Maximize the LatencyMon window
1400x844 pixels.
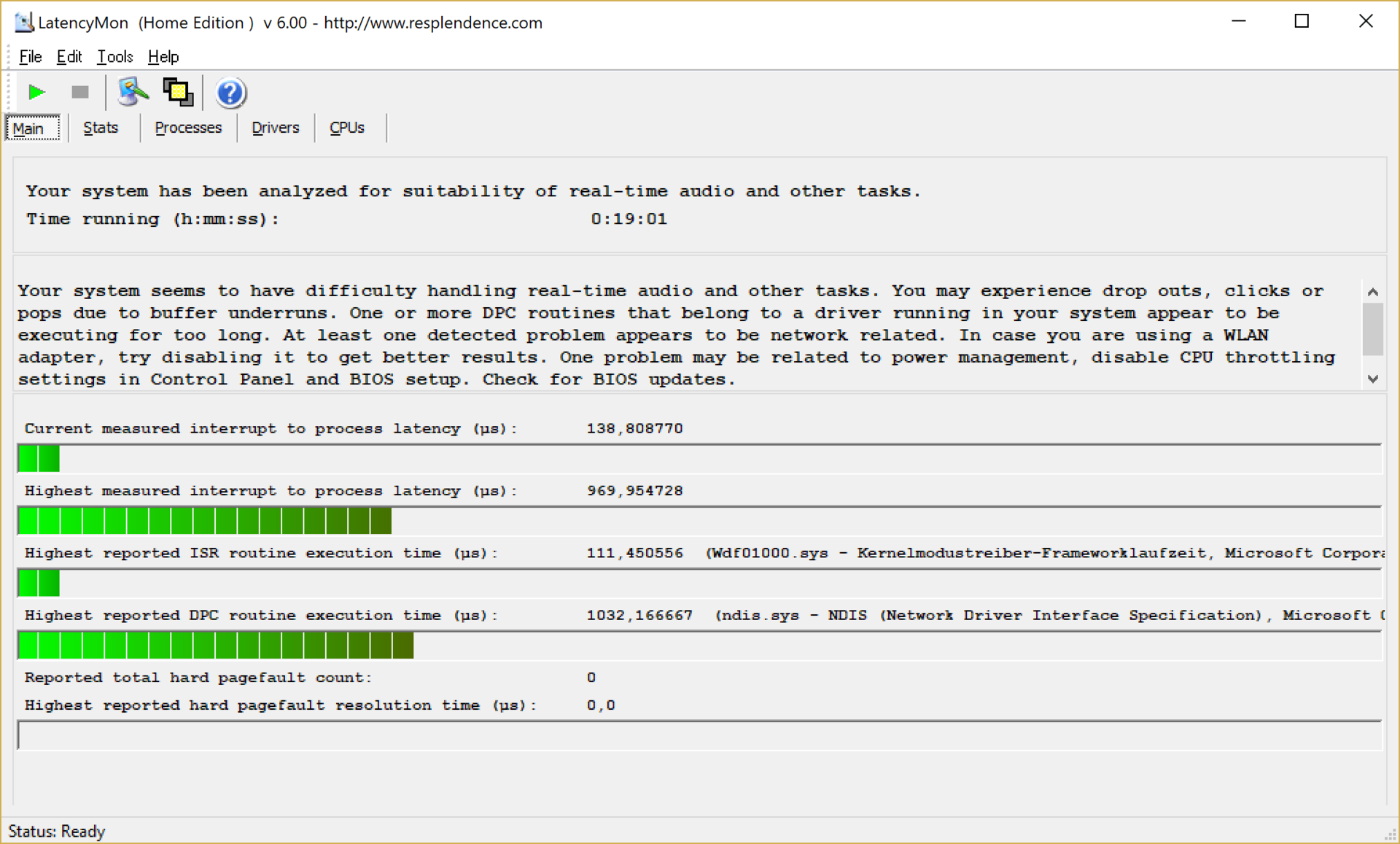point(1302,22)
